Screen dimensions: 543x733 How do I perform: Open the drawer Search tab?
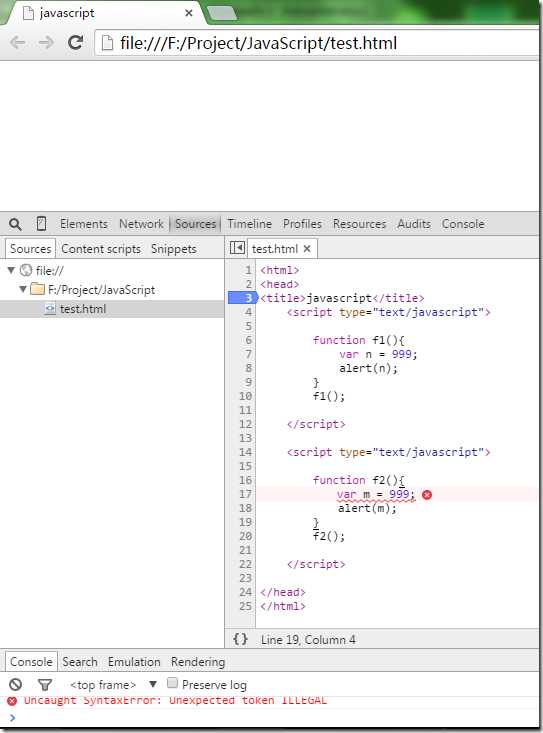[80, 662]
